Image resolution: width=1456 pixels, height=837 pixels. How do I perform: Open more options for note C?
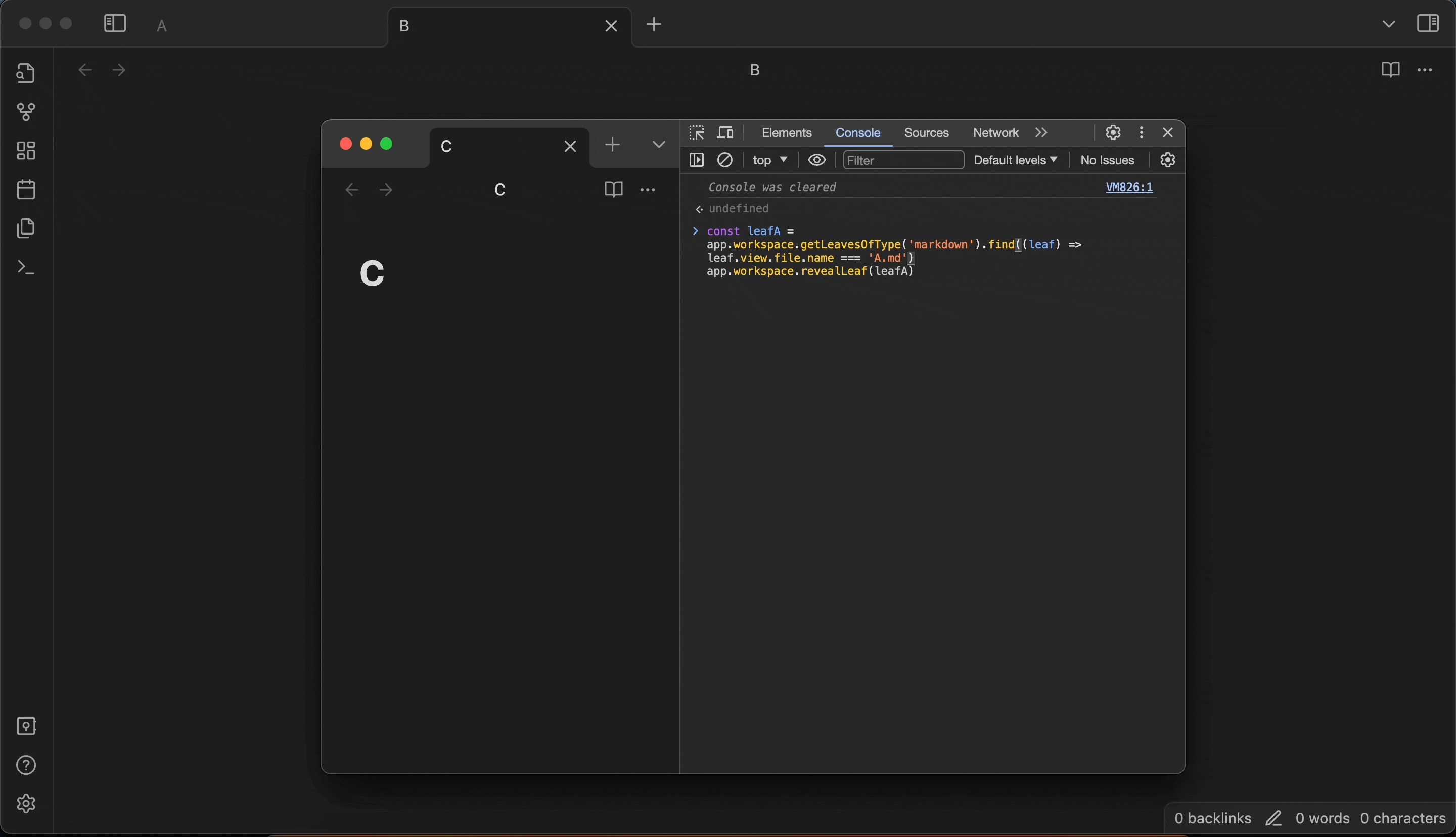tap(648, 190)
